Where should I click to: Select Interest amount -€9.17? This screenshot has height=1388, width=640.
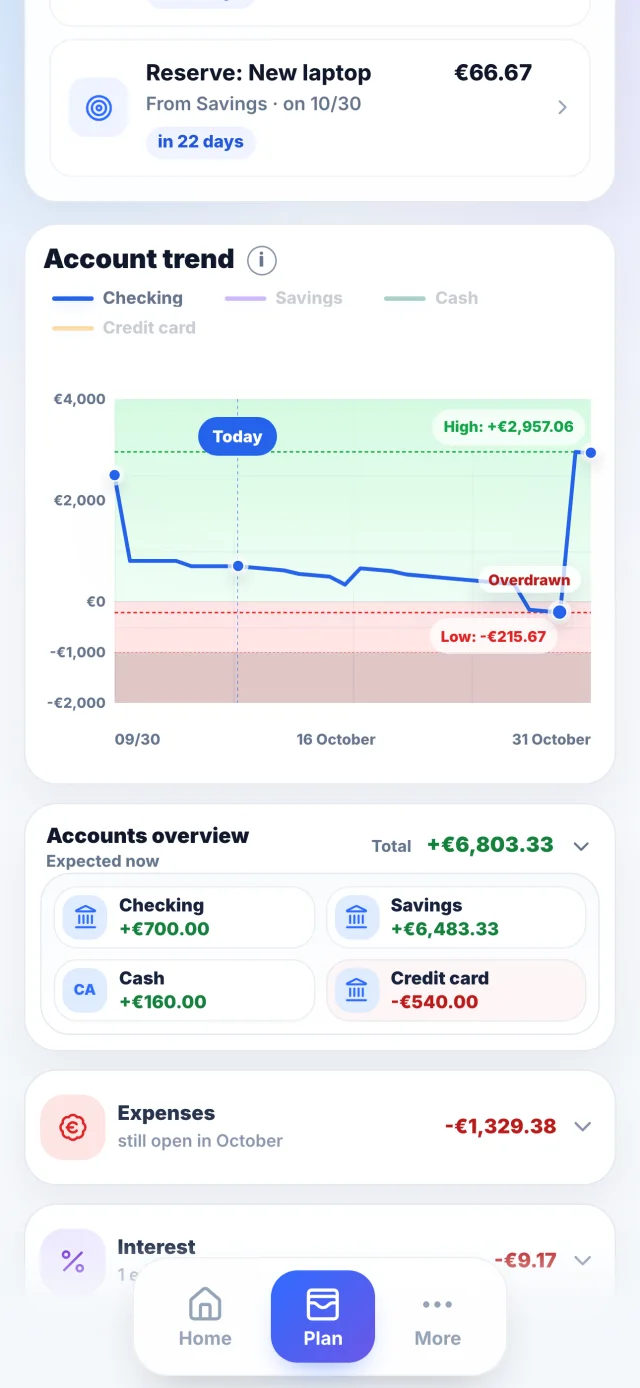[525, 1260]
